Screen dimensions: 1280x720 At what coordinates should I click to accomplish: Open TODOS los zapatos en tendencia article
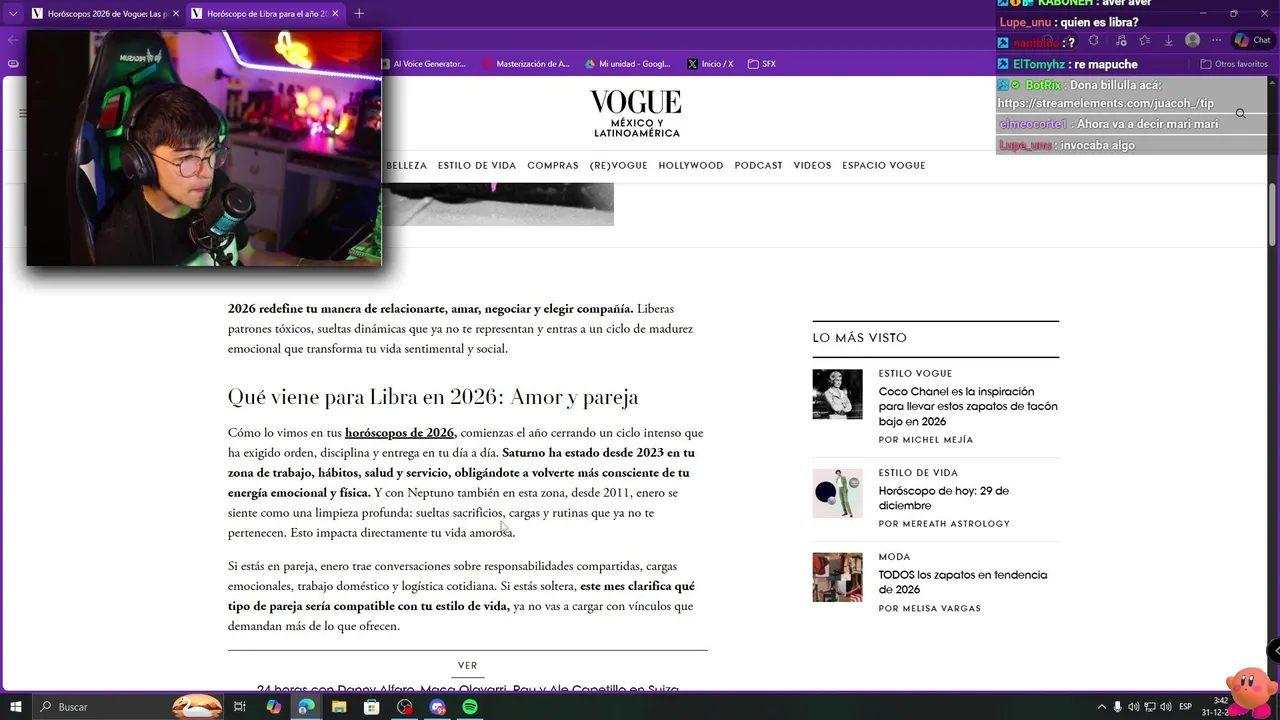963,582
